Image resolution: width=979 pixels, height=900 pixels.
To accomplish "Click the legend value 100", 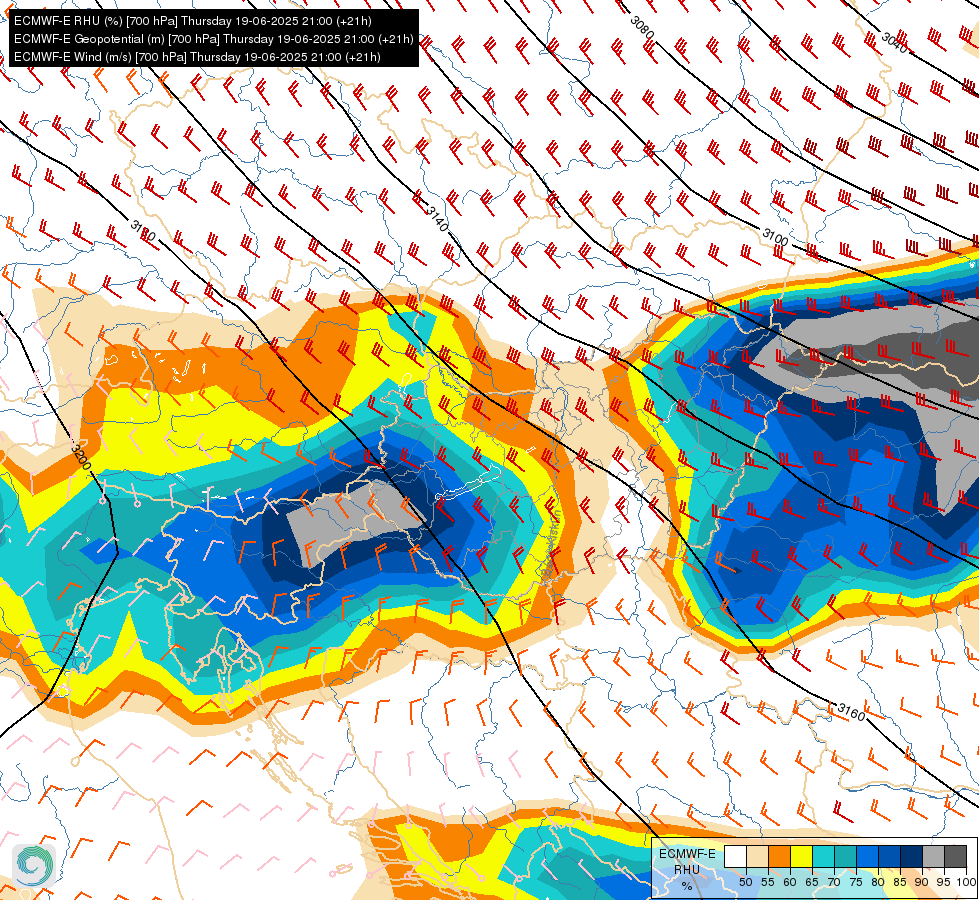I will pyautogui.click(x=966, y=882).
